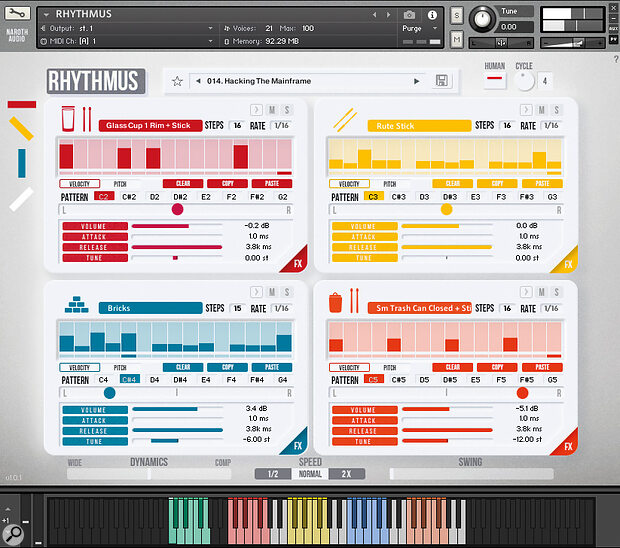Click the Cycle knob
The width and height of the screenshot is (620, 548).
click(524, 80)
